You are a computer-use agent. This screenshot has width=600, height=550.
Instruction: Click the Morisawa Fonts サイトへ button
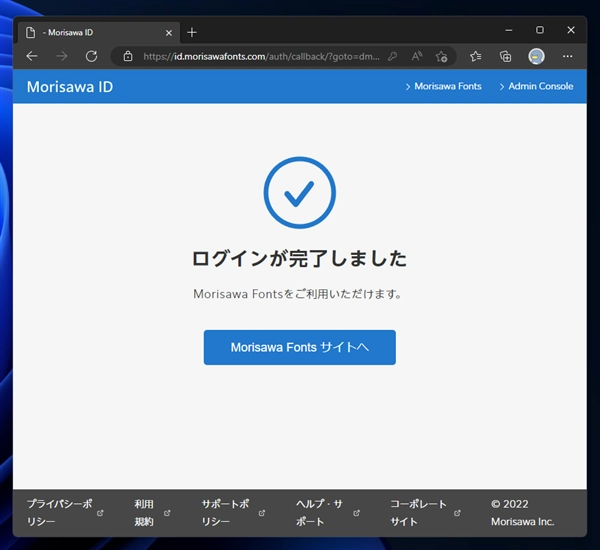tap(300, 347)
